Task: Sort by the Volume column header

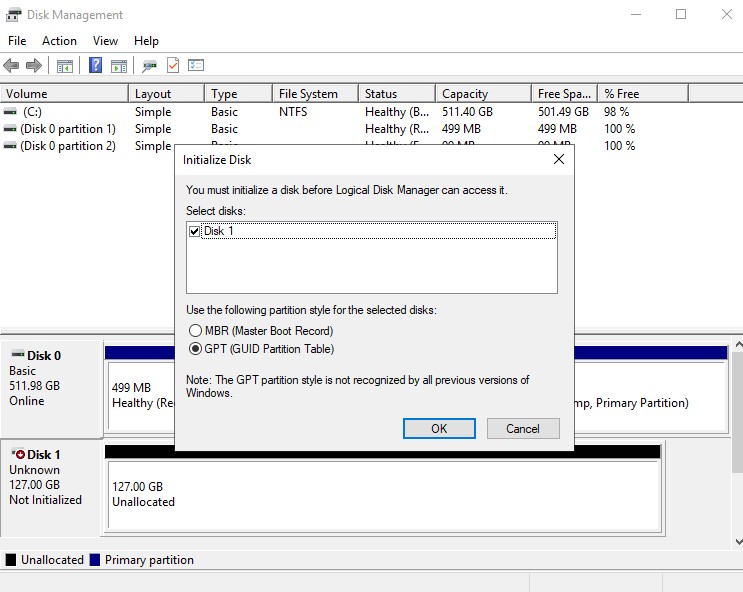Action: click(x=64, y=93)
